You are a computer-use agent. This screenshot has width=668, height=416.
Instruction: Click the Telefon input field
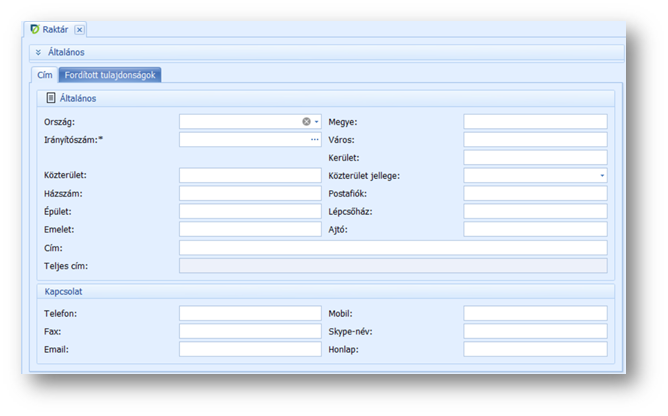(x=250, y=314)
